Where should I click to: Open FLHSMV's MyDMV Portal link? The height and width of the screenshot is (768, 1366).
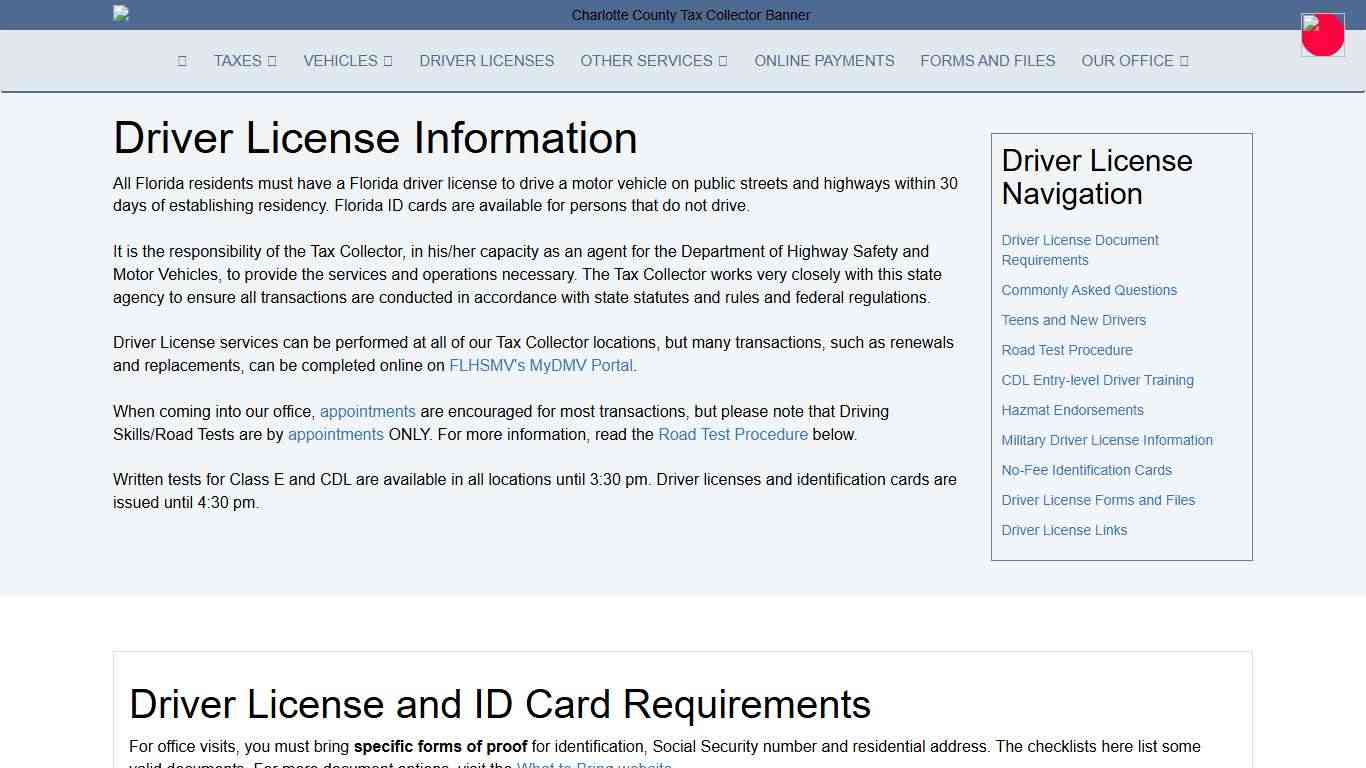540,365
